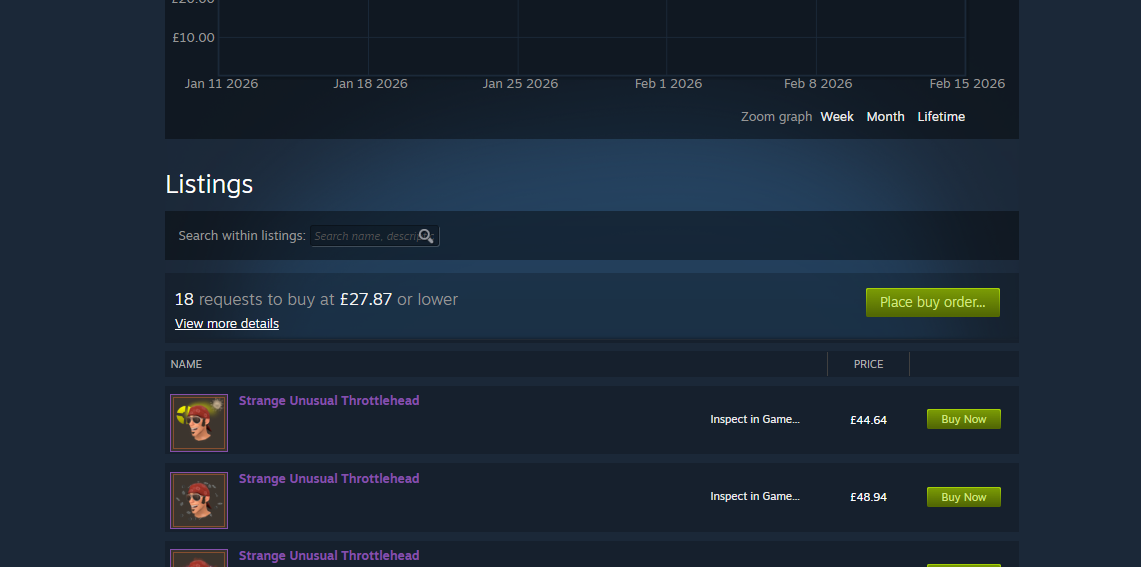Image resolution: width=1141 pixels, height=567 pixels.
Task: Click the Listings heading
Action: click(x=209, y=184)
